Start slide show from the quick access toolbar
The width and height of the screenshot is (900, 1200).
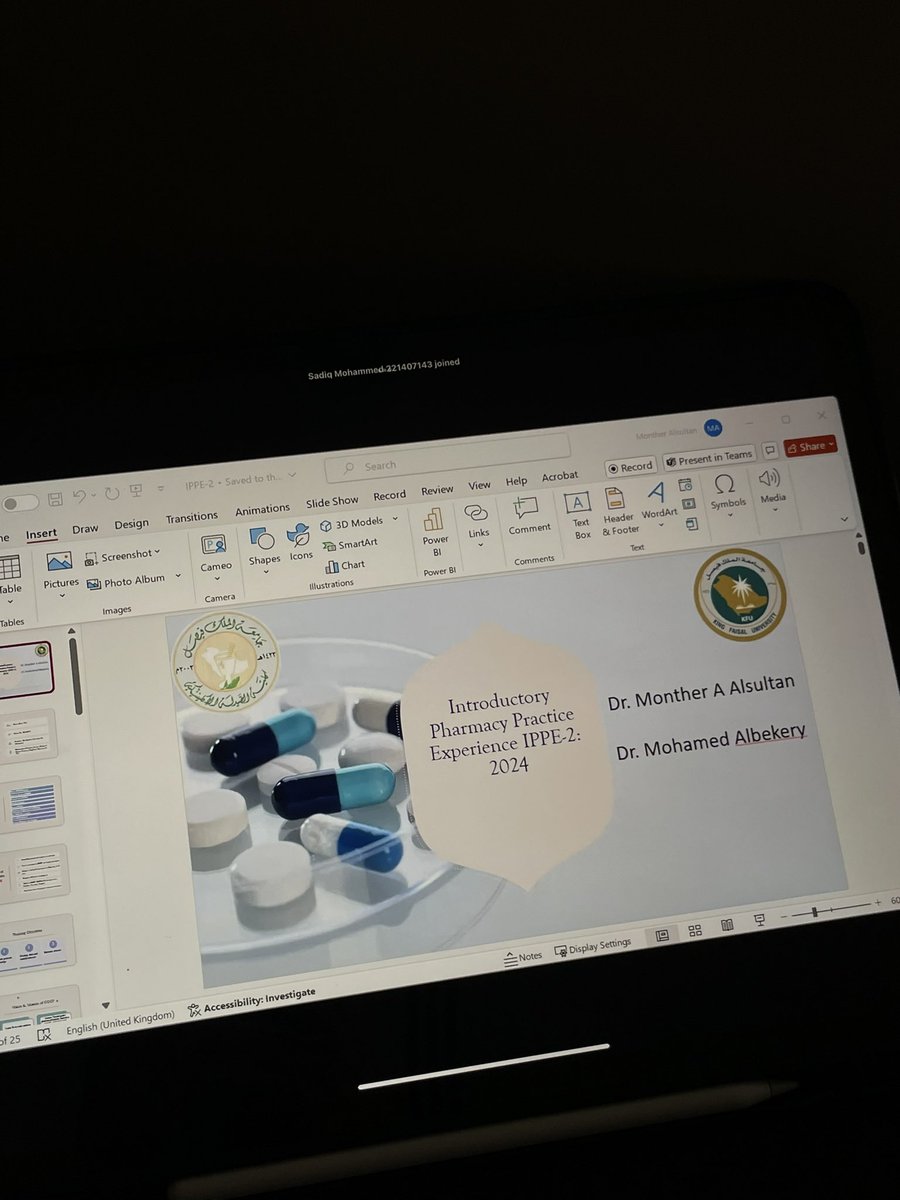(136, 489)
